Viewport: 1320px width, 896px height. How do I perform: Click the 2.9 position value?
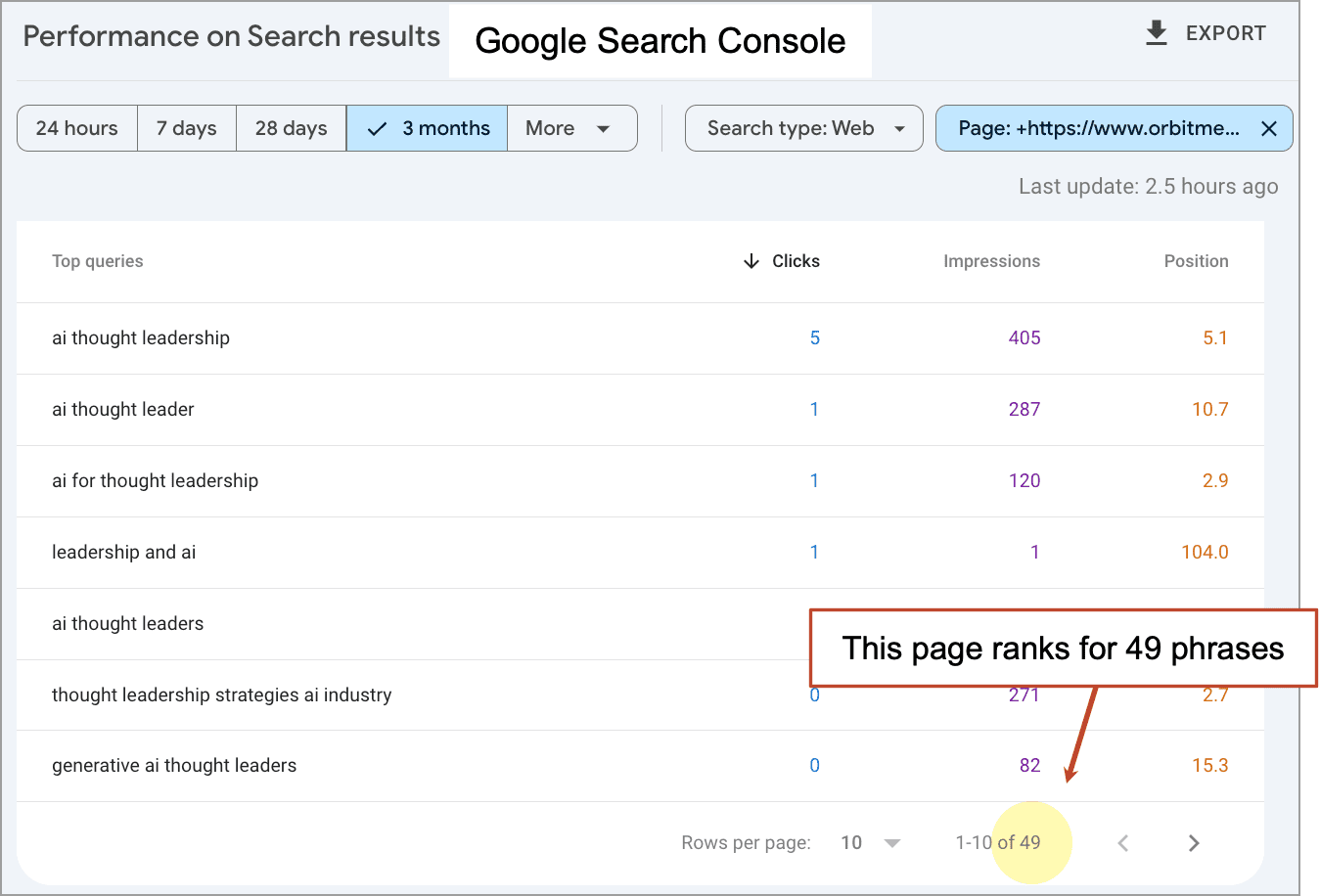coord(1215,481)
